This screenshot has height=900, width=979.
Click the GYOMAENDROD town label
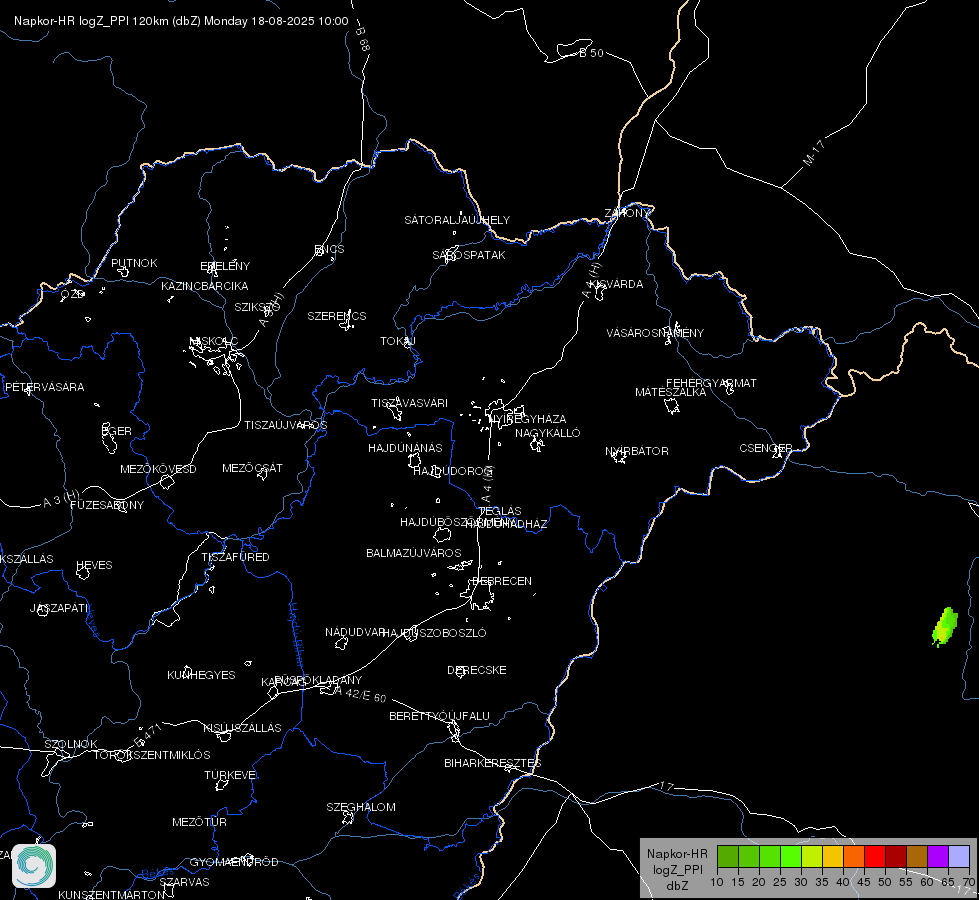(x=234, y=863)
